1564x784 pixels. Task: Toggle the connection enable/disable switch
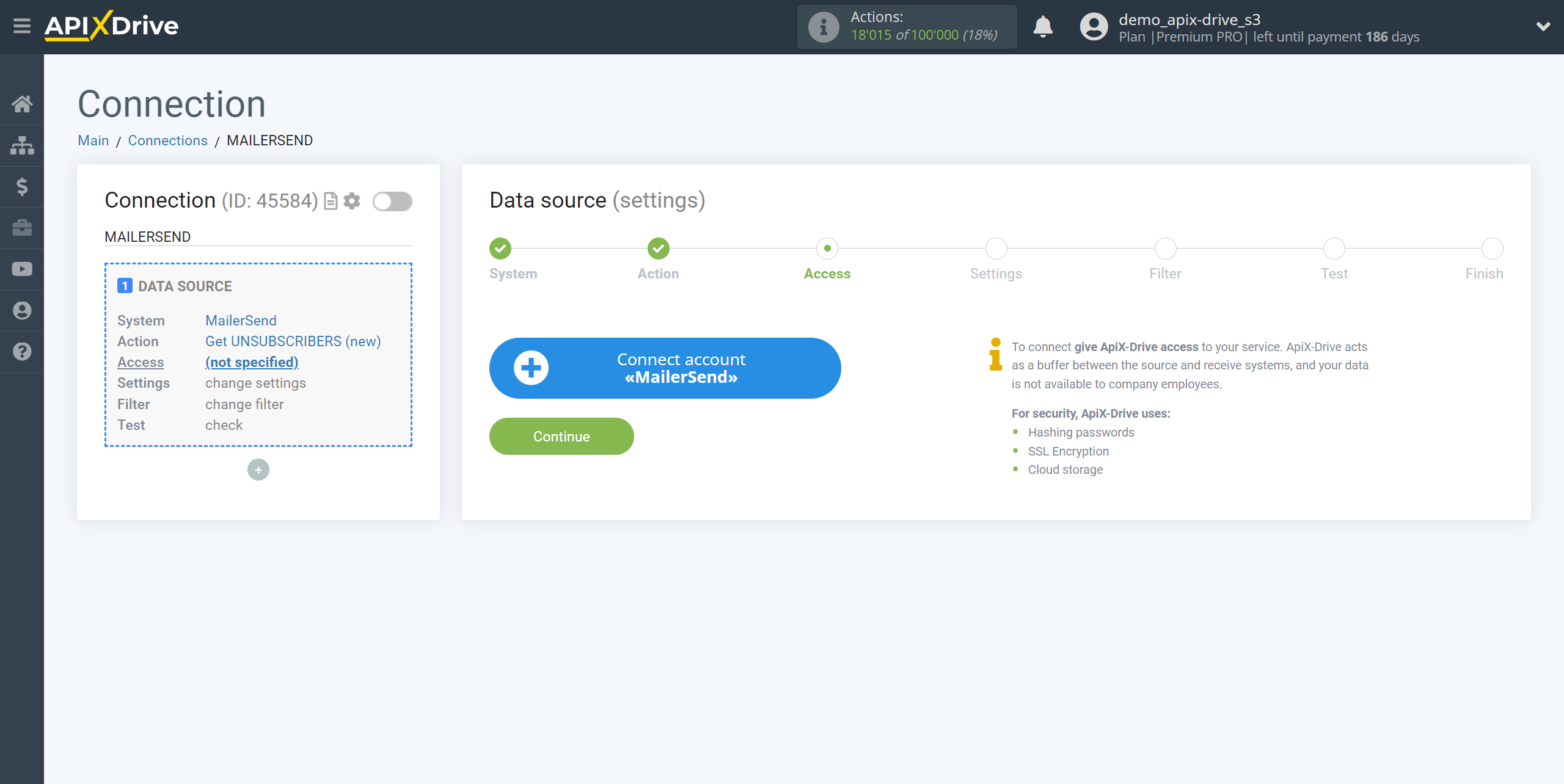391,201
